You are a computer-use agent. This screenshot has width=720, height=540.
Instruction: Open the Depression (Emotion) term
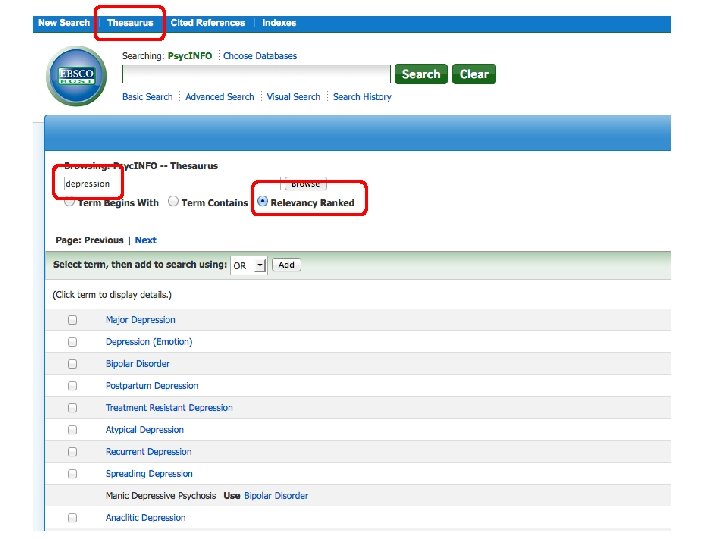149,342
